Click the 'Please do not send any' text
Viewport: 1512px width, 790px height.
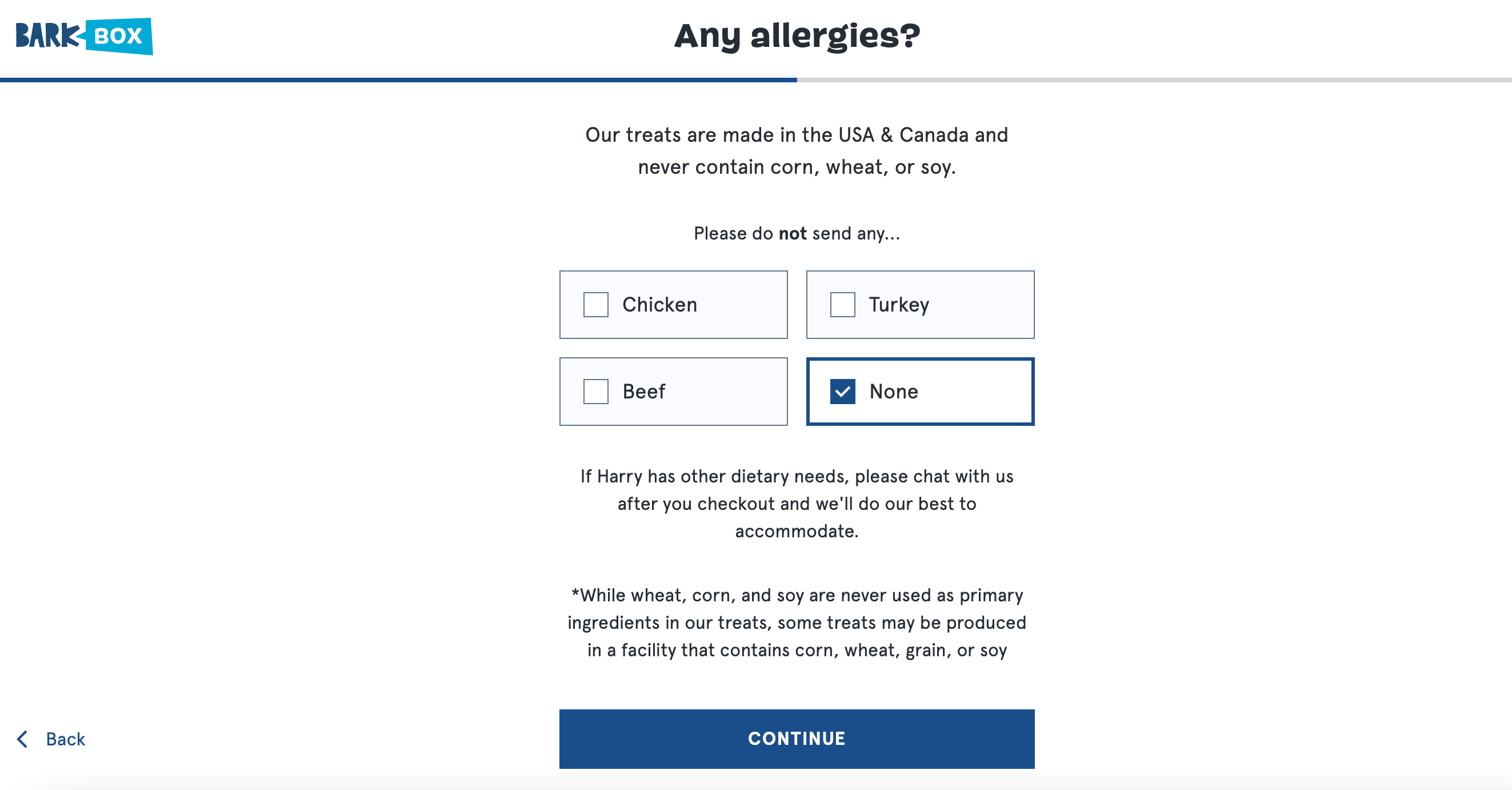(x=797, y=233)
